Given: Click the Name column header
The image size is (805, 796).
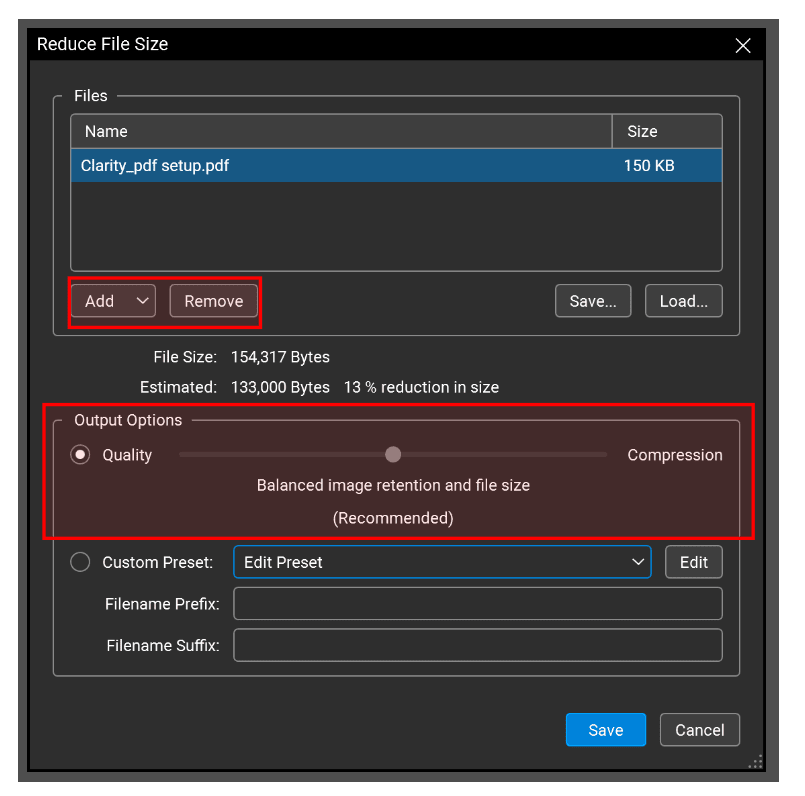Looking at the screenshot, I should coord(341,131).
